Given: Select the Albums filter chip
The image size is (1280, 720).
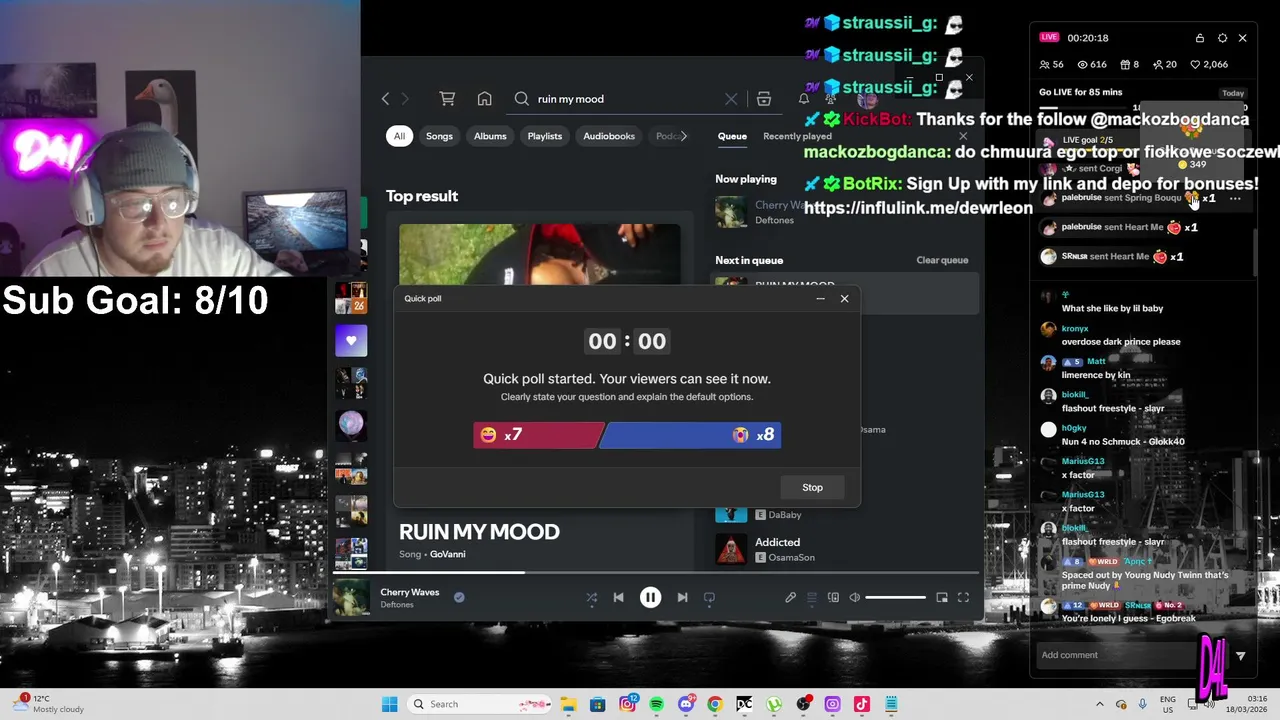Looking at the screenshot, I should 490,136.
